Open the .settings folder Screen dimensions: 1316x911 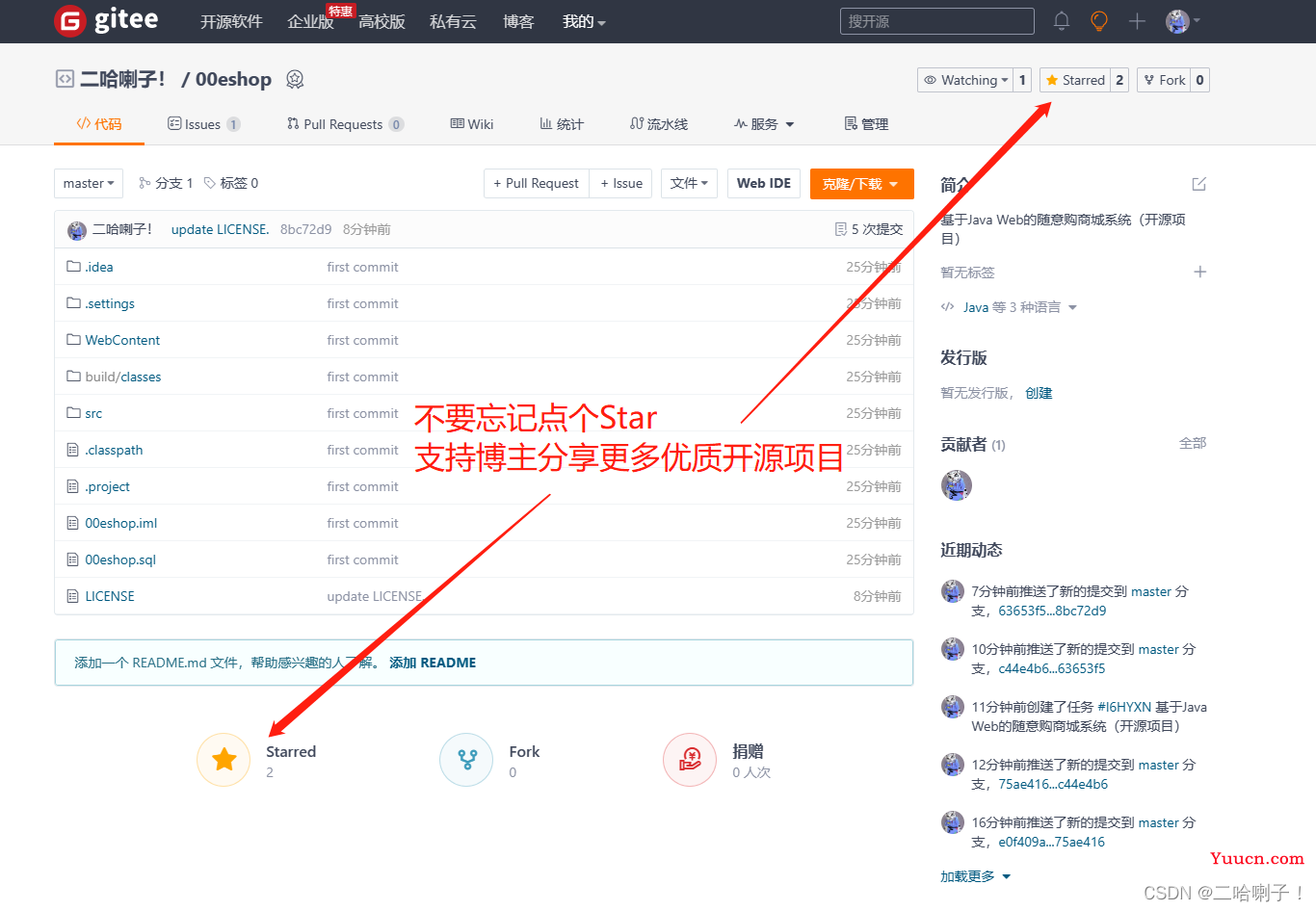pyautogui.click(x=110, y=303)
